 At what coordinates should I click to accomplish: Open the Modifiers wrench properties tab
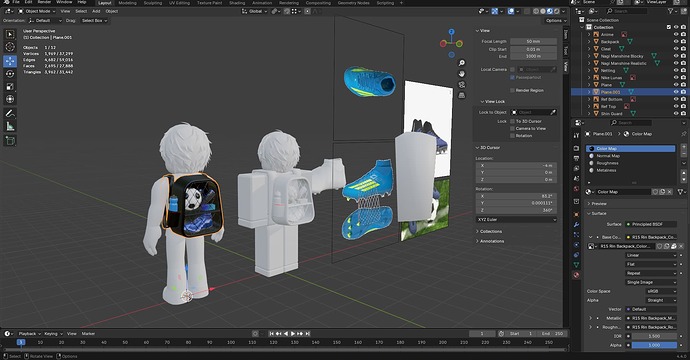point(576,224)
